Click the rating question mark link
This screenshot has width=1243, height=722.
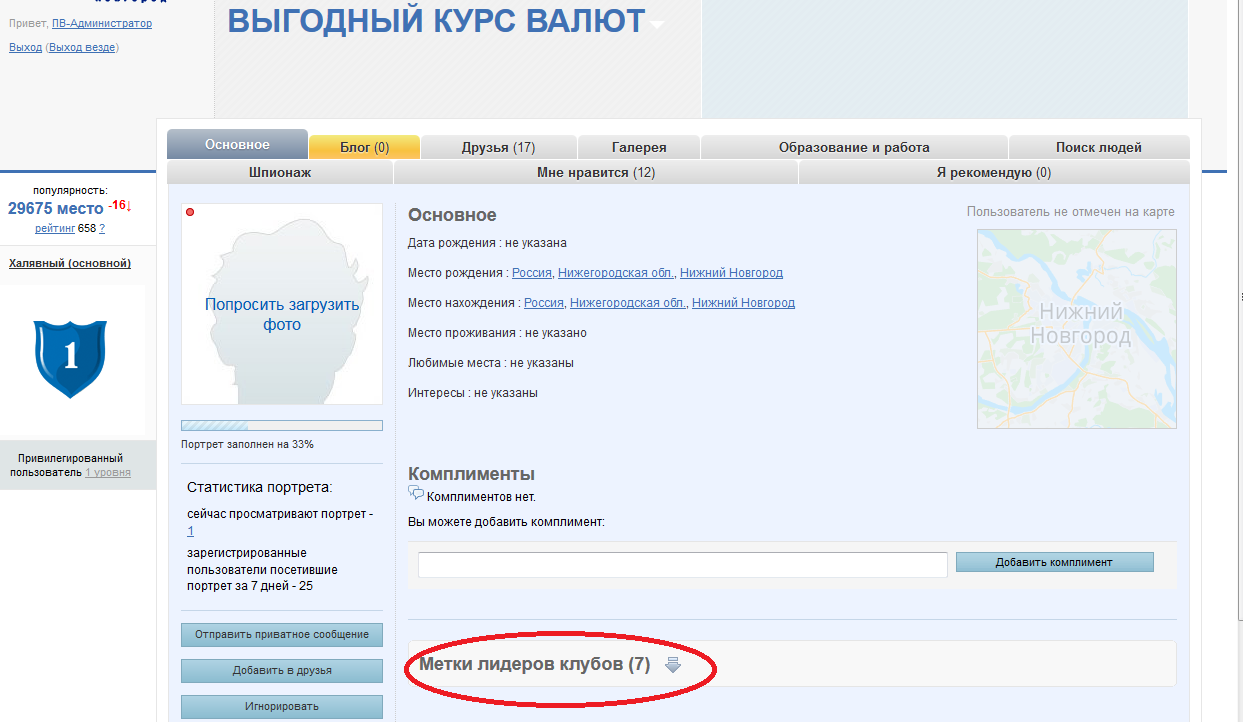[x=102, y=228]
